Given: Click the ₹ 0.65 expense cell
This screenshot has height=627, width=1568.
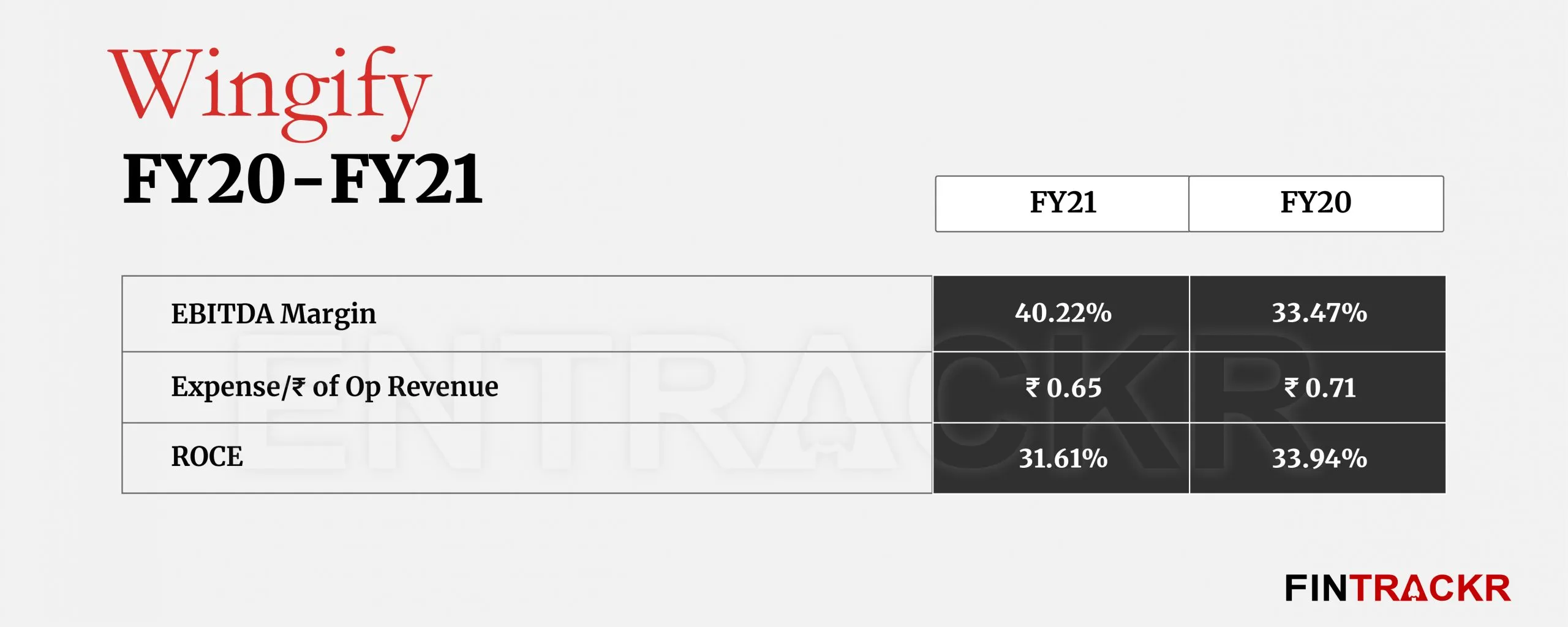Looking at the screenshot, I should pyautogui.click(x=1063, y=388).
